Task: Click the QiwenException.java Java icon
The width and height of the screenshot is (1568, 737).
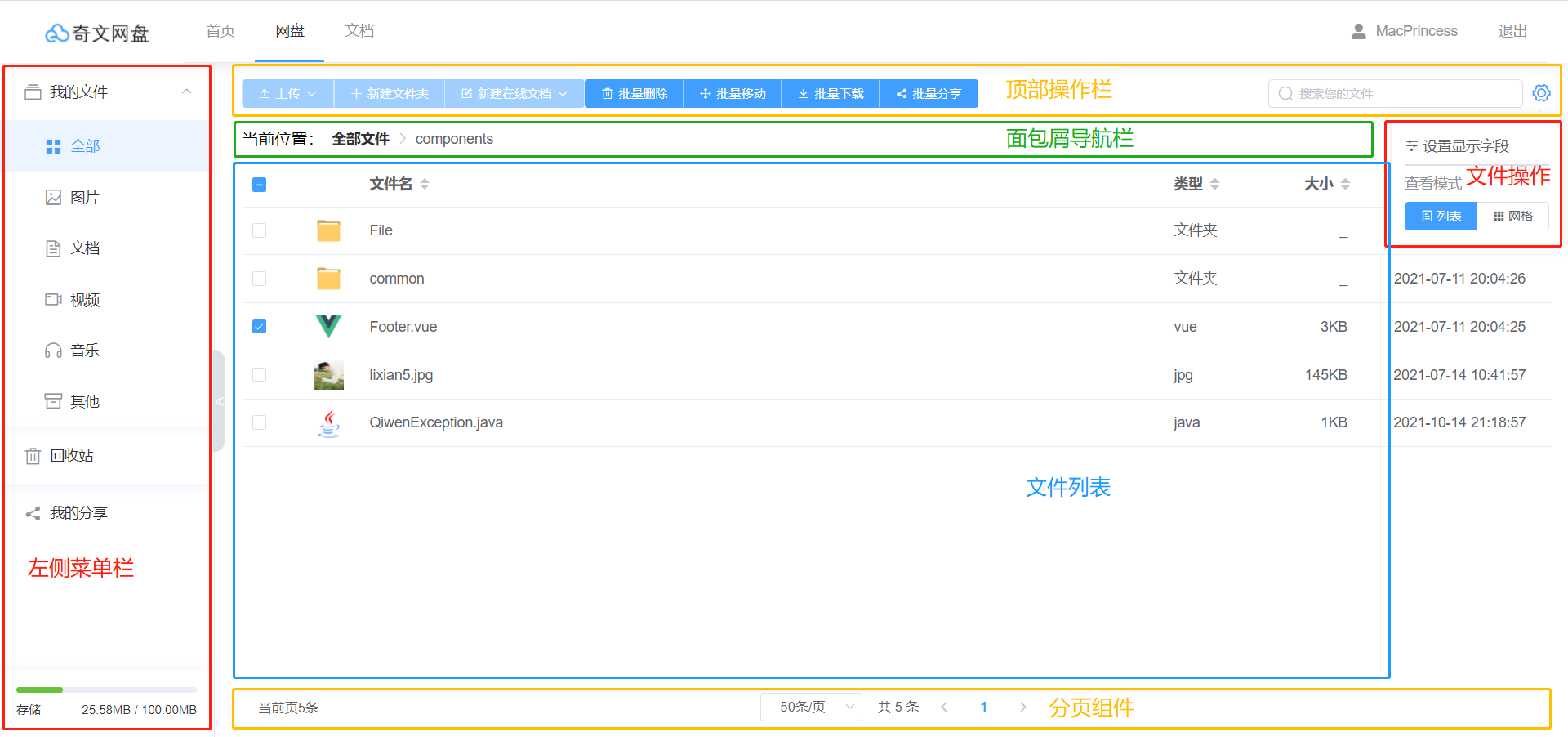Action: pyautogui.click(x=328, y=422)
